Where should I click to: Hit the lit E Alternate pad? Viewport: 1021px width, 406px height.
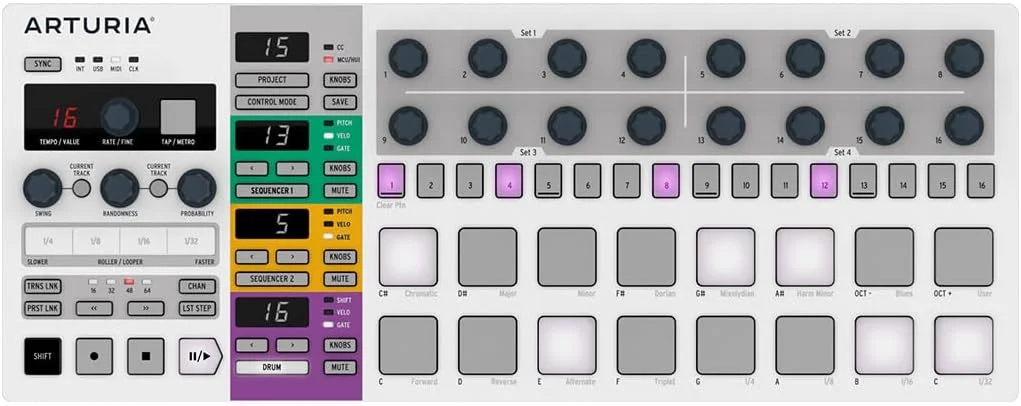click(x=567, y=345)
